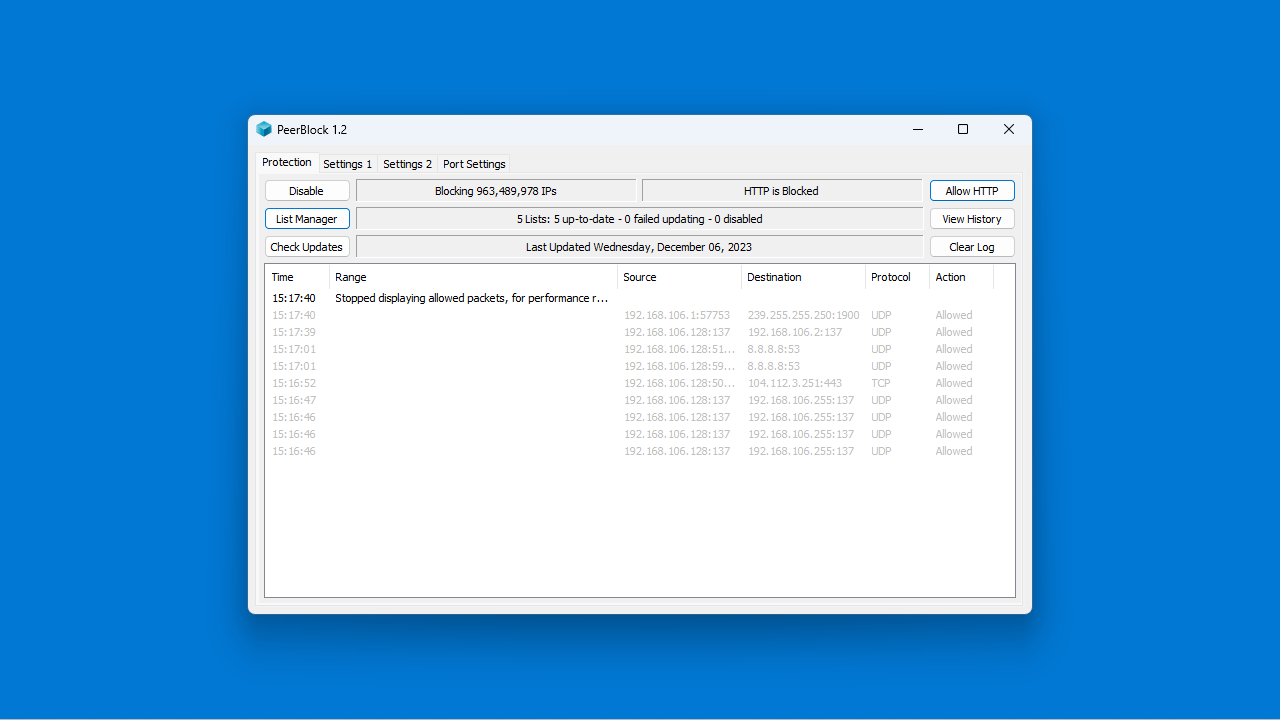Sort by the Action column header
The image size is (1280, 720).
(x=961, y=277)
